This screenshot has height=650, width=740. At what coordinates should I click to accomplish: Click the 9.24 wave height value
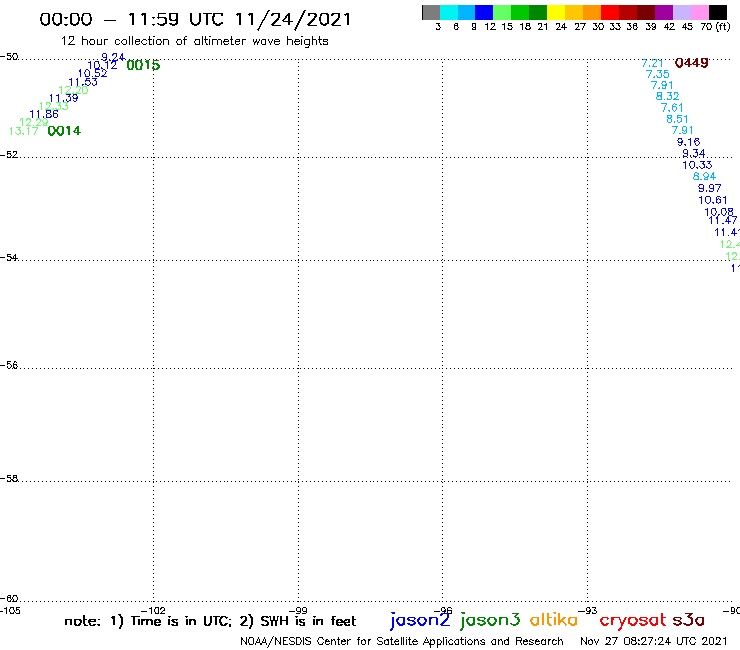113,57
